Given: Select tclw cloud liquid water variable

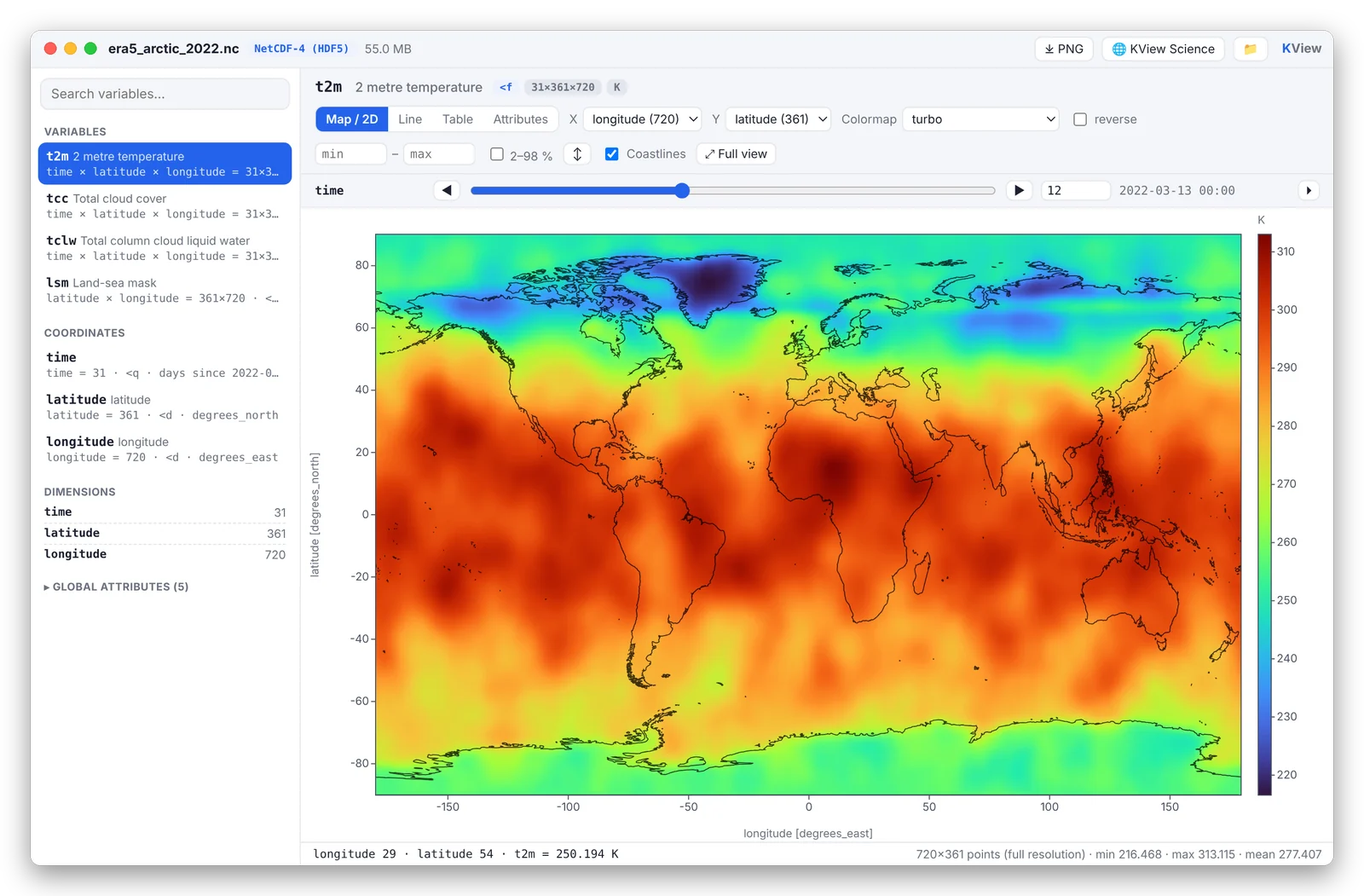Looking at the screenshot, I should (165, 248).
